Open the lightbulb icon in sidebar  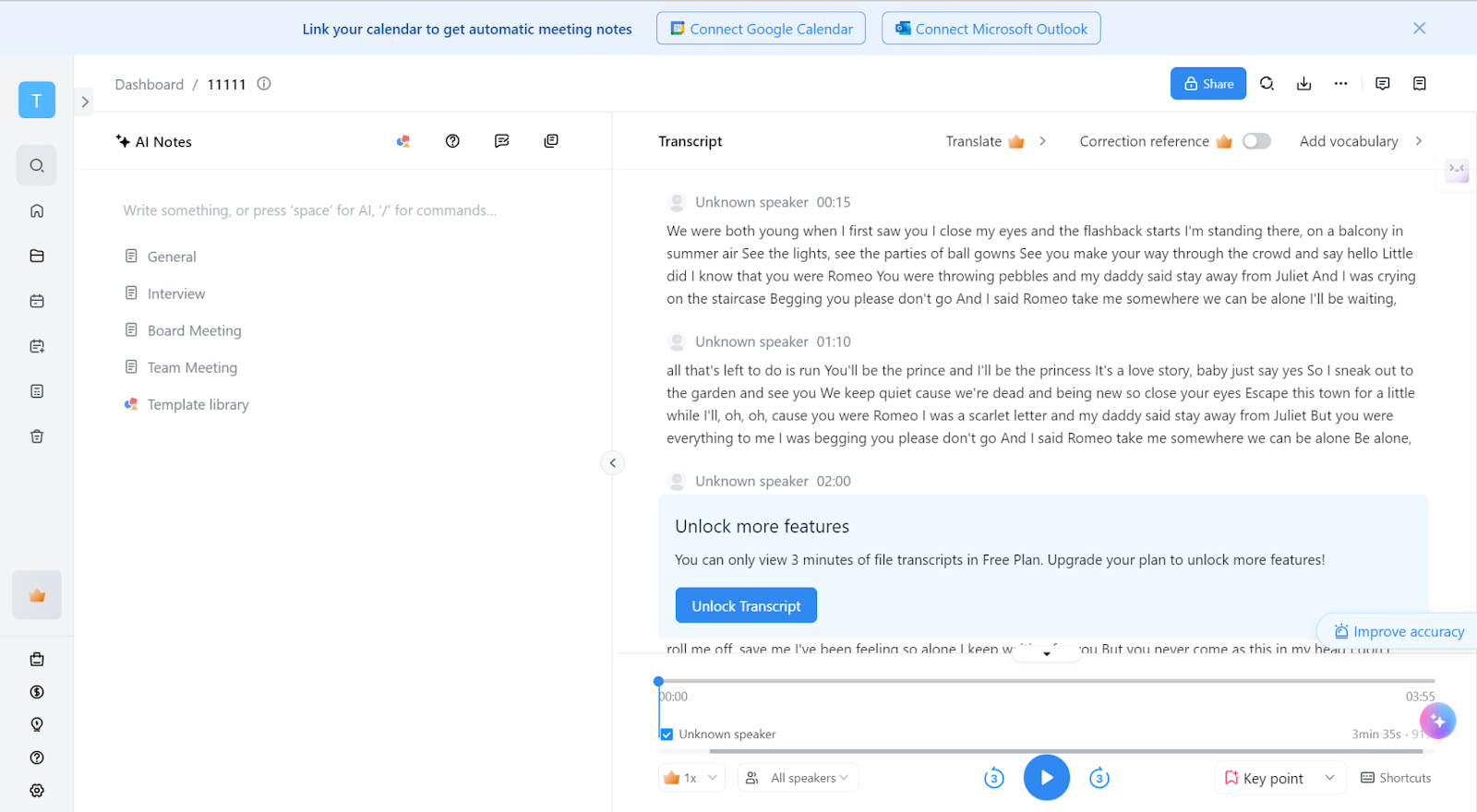click(37, 725)
